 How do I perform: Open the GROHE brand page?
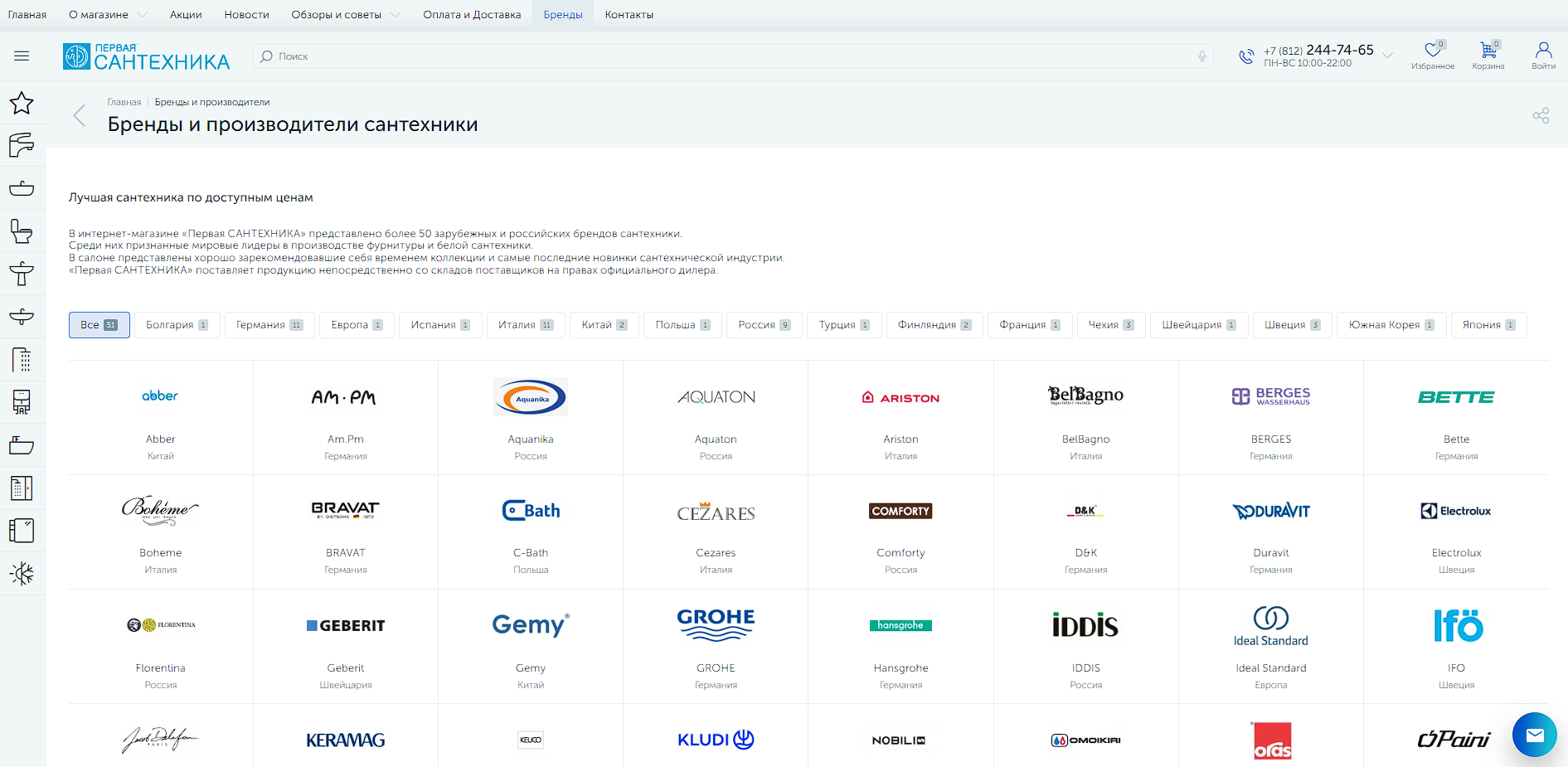pos(716,667)
